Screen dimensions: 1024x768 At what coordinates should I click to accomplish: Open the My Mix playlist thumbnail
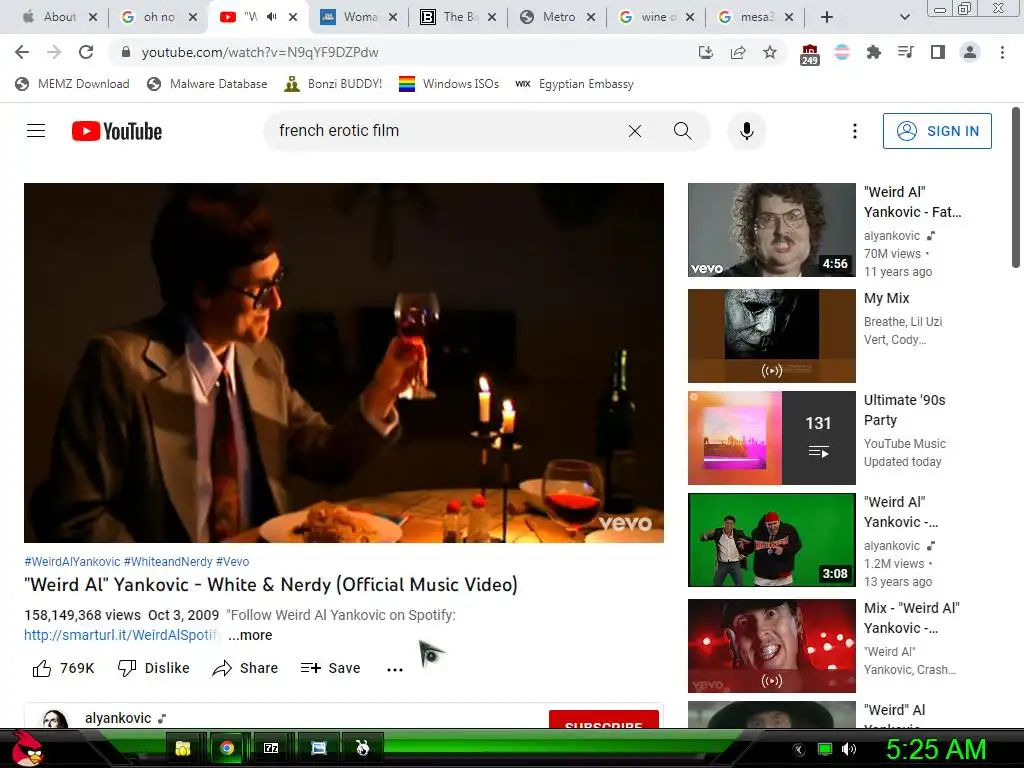coord(771,336)
